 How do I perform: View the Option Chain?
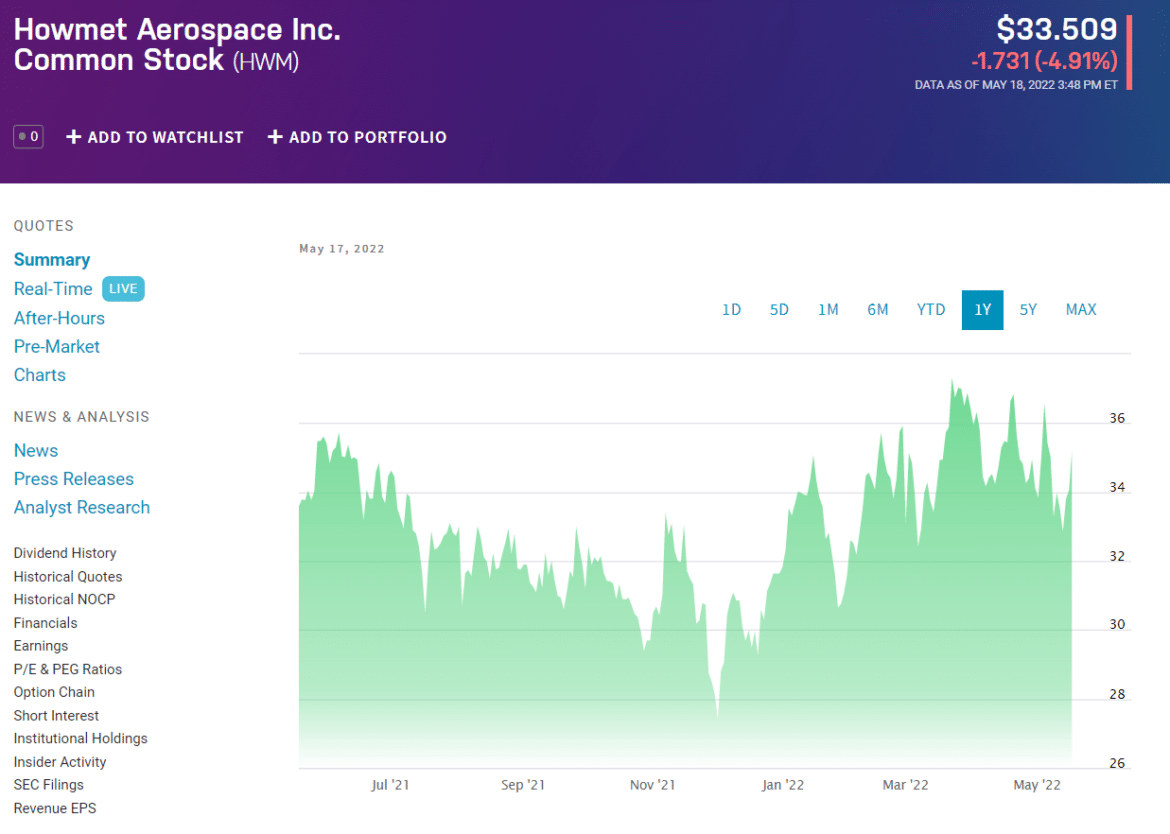(54, 691)
